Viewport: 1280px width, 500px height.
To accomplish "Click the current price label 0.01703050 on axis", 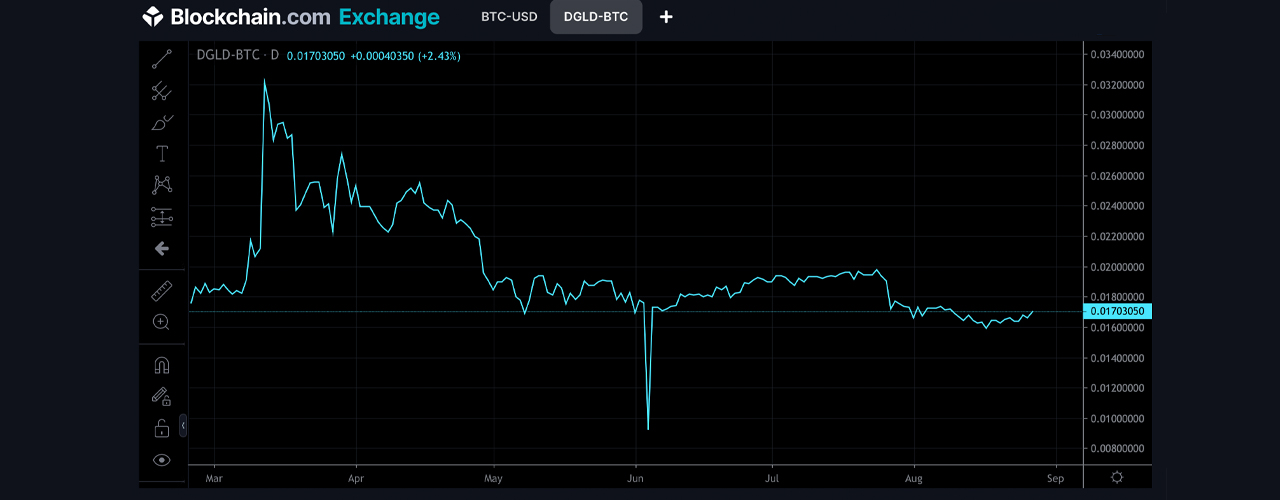I will point(1118,312).
